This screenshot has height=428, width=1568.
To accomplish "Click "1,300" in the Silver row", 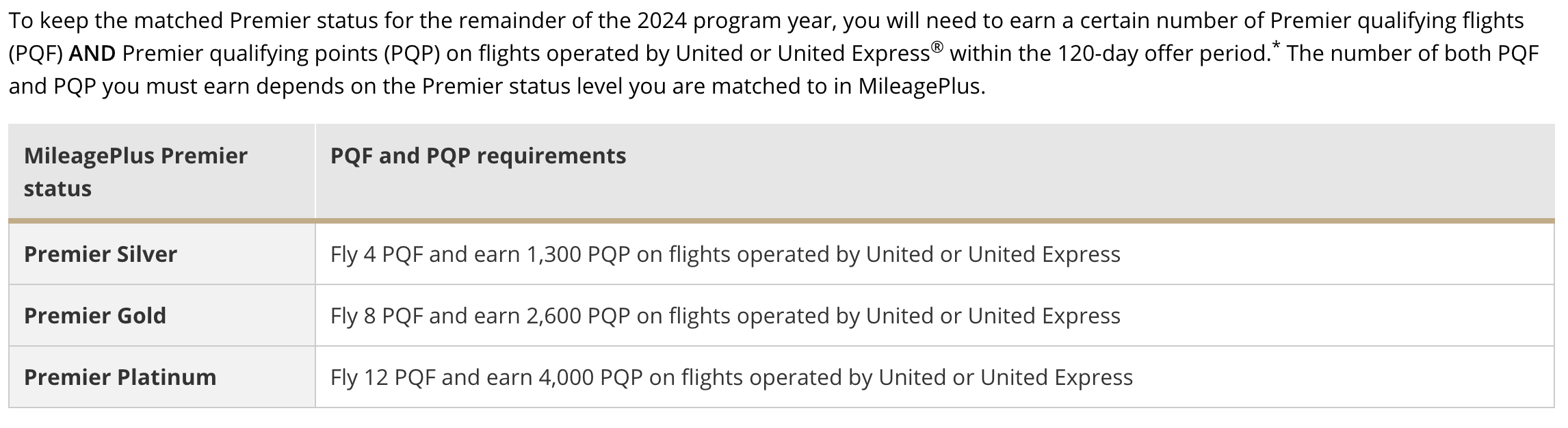I will 553,254.
